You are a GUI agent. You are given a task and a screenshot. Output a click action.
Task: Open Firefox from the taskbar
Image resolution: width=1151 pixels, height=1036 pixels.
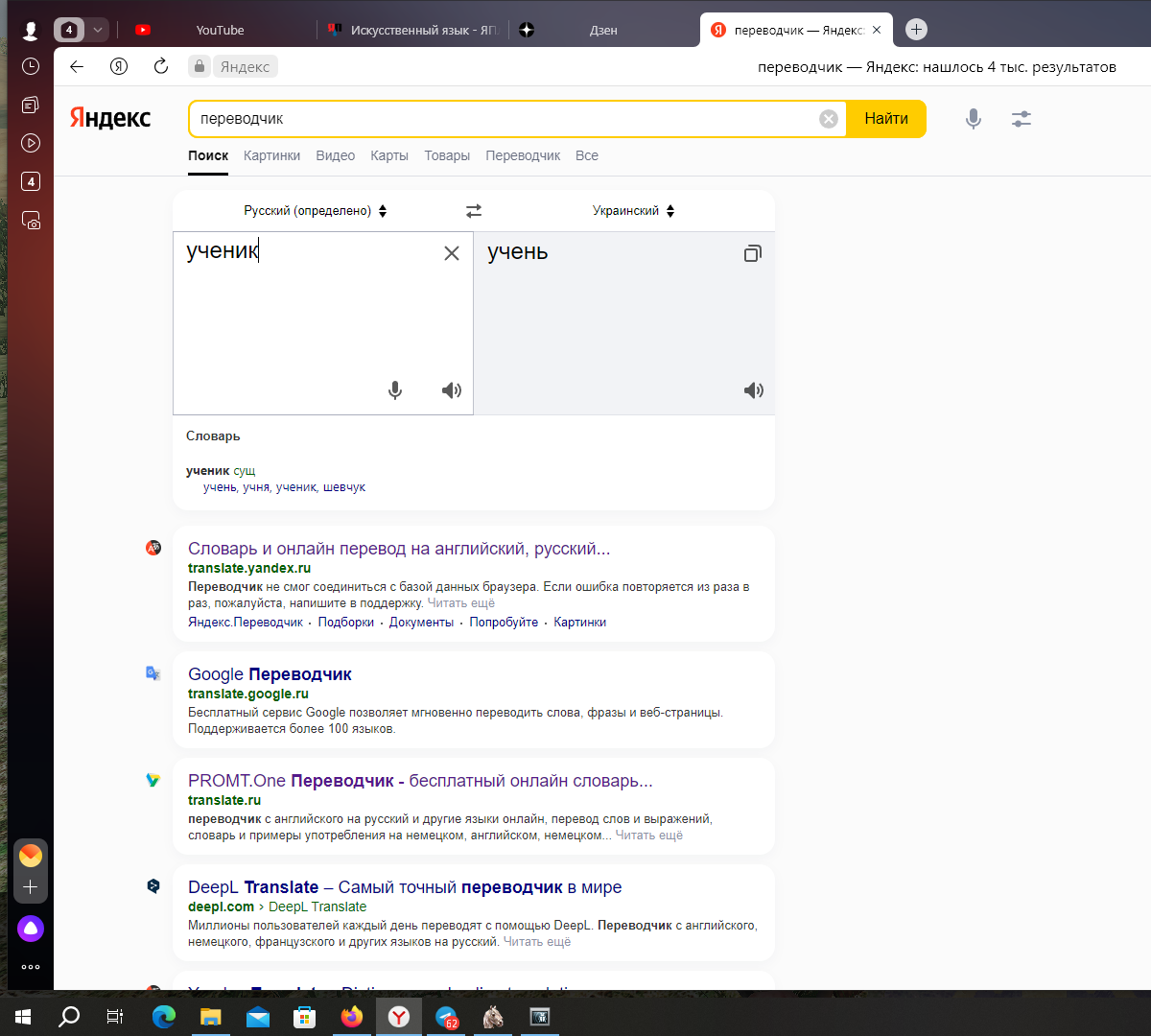coord(352,1017)
